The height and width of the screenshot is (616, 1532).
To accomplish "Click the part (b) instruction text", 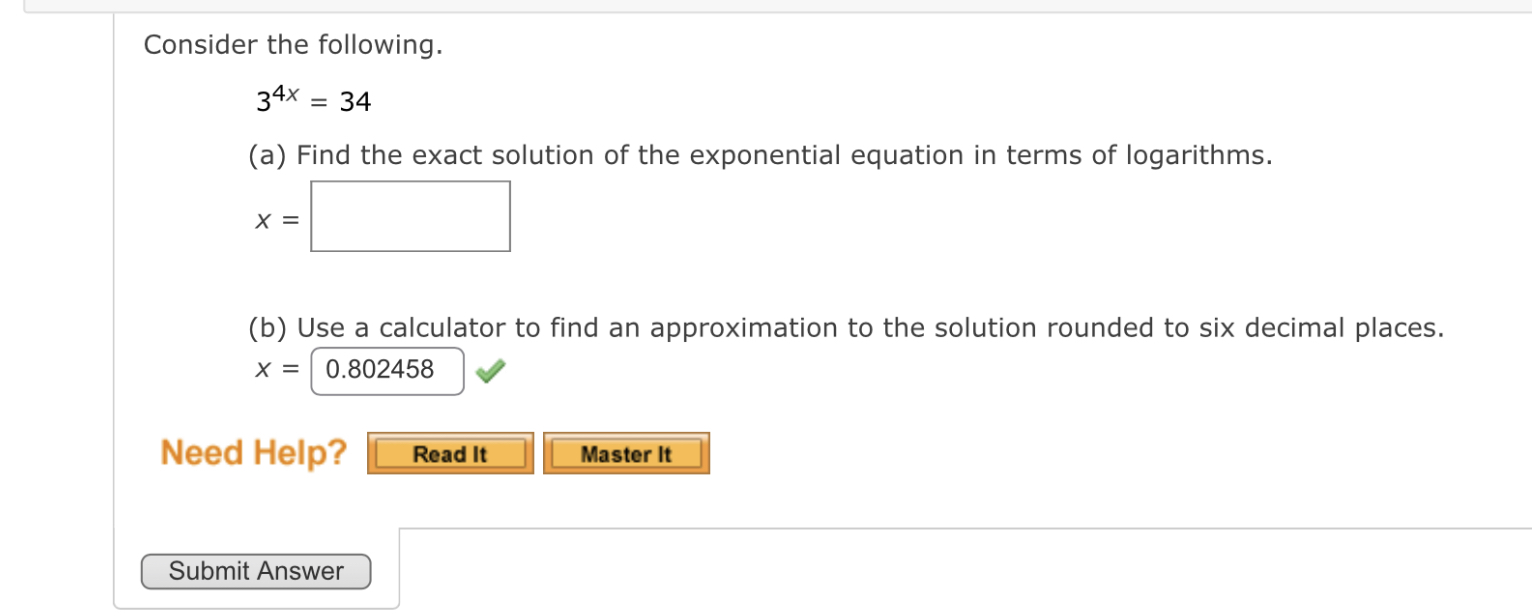I will coord(845,327).
